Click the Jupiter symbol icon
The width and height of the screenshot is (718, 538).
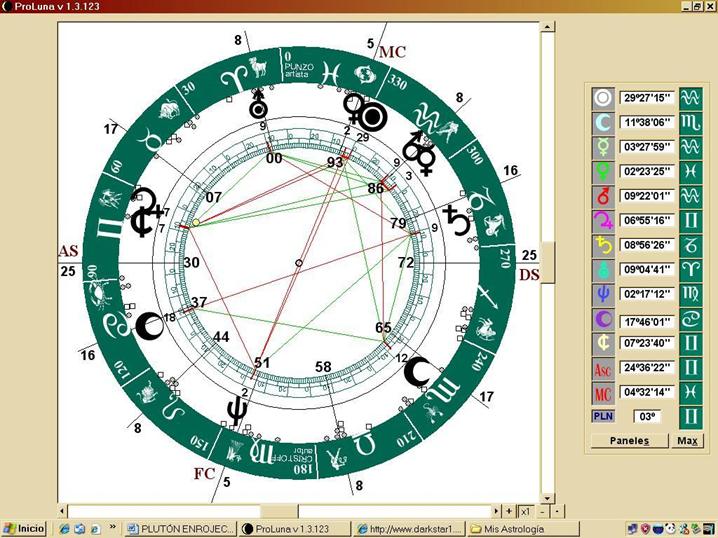602,220
